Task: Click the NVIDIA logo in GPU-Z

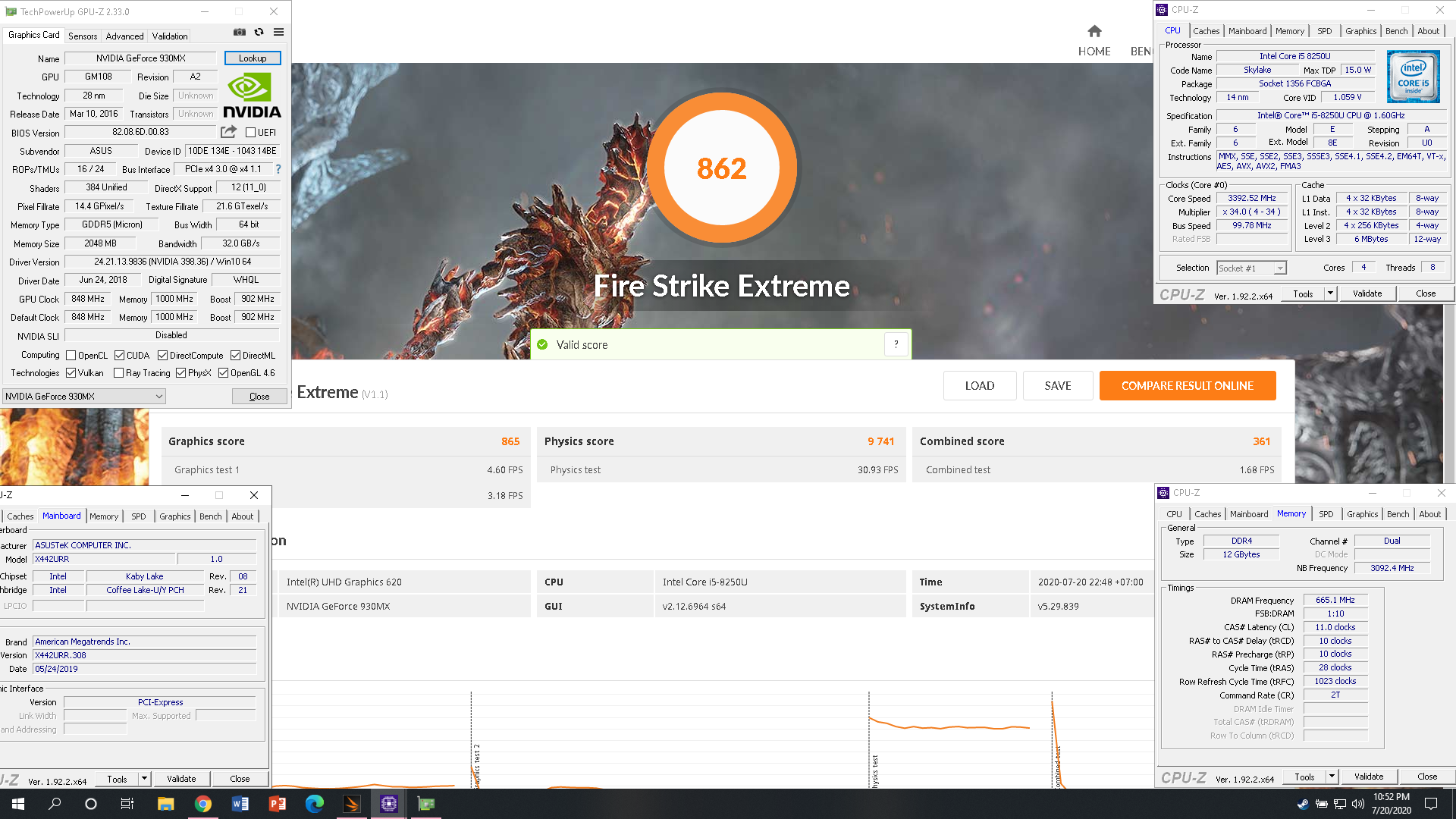Action: [253, 96]
